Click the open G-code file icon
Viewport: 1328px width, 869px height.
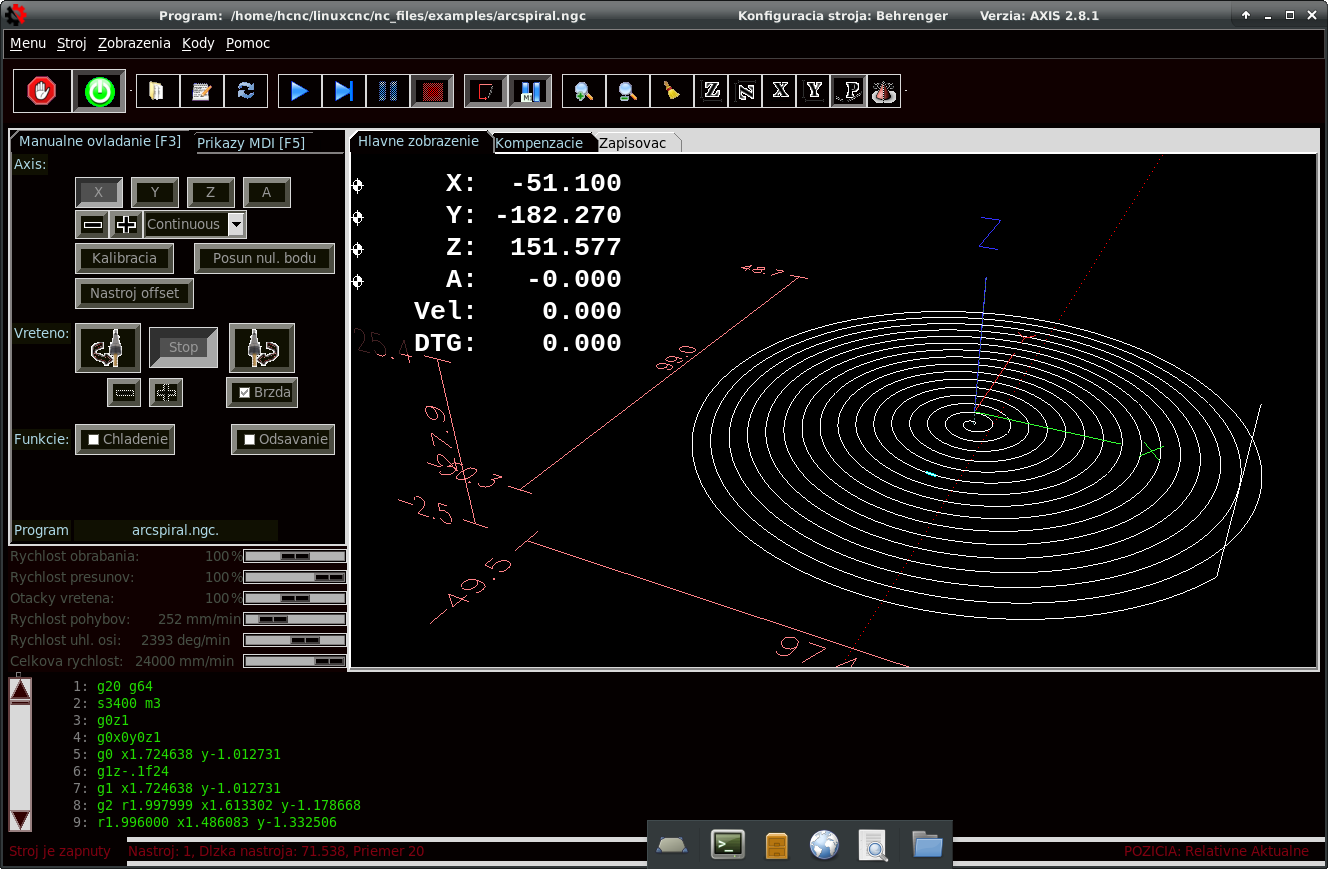tap(156, 91)
